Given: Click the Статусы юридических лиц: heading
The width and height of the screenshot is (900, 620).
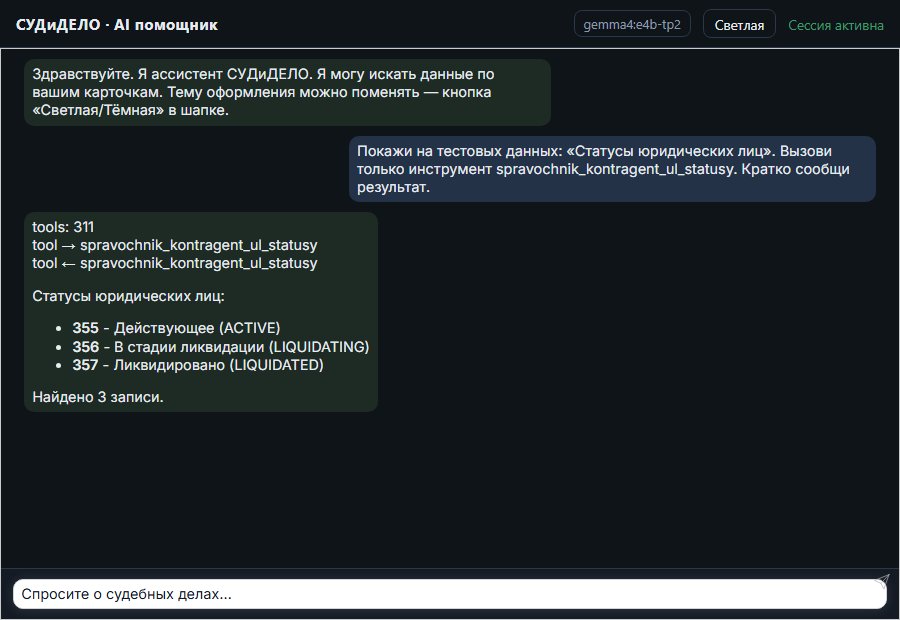Looking at the screenshot, I should [128, 296].
